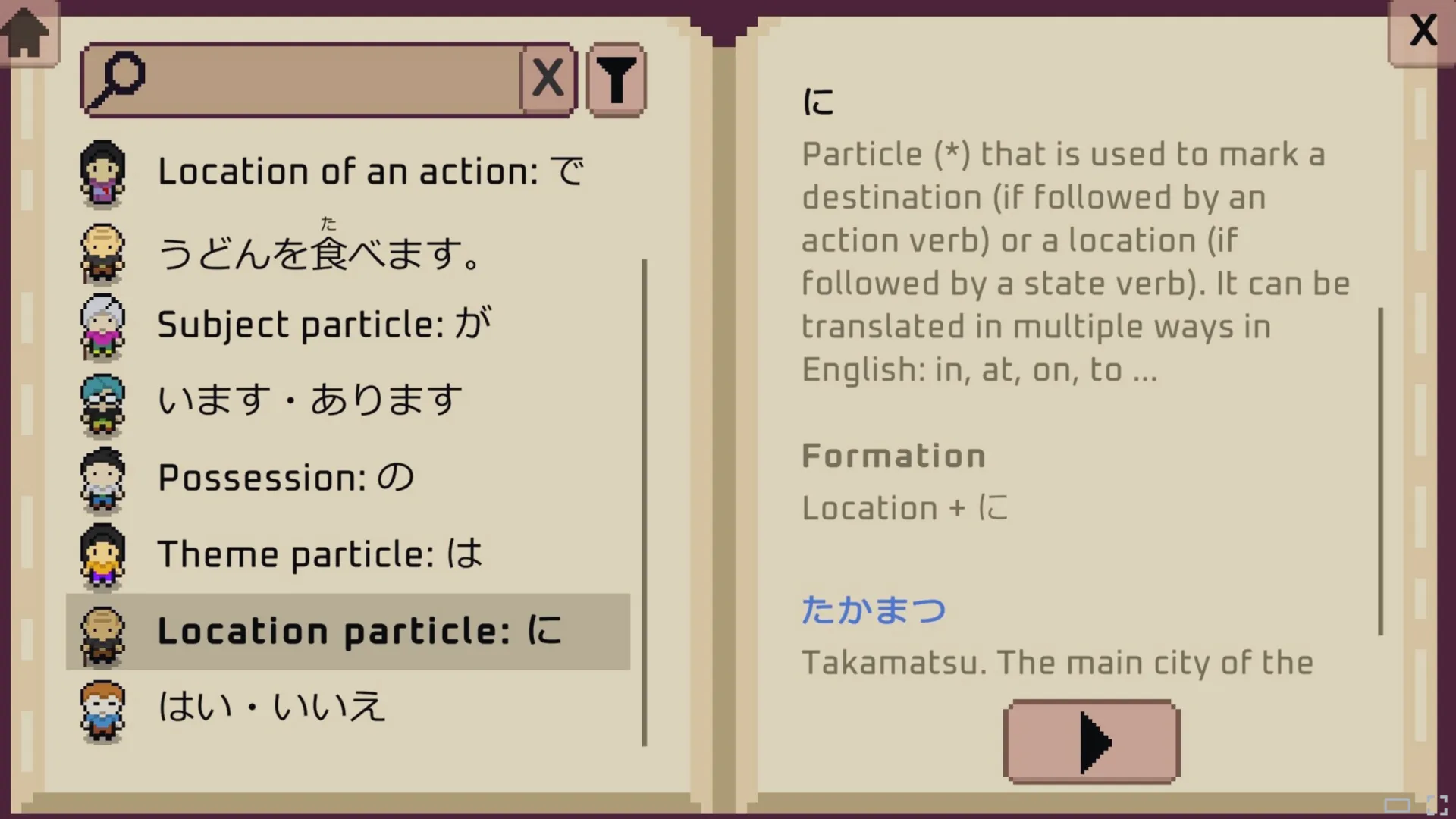Viewport: 1456px width, 819px height.
Task: Select "Theme particle: は" entry
Action: (319, 554)
